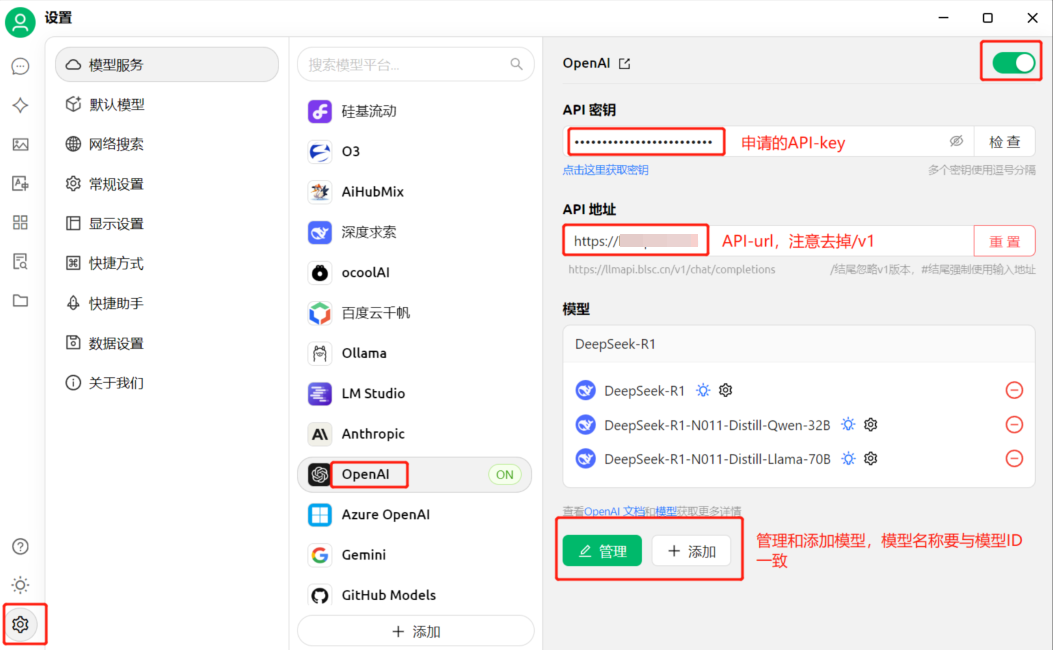
Task: Click the user avatar icon
Action: [20, 21]
